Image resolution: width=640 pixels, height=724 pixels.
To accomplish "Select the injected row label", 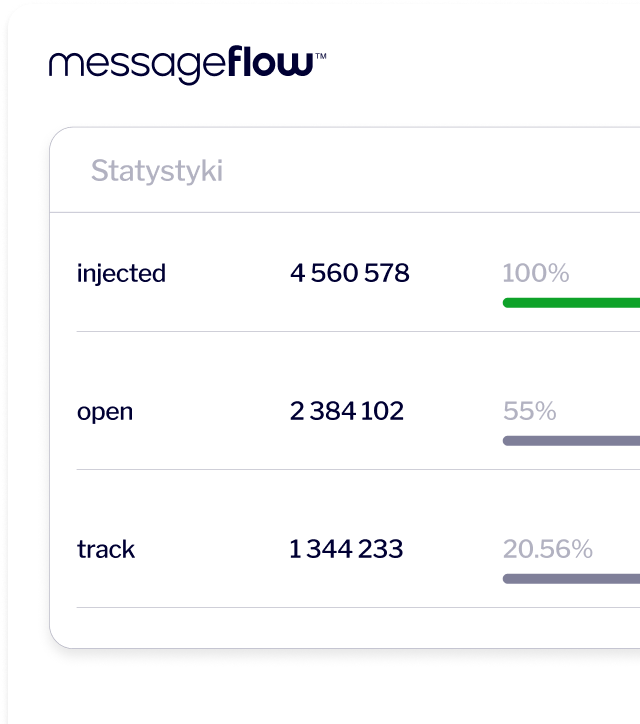I will (x=121, y=273).
